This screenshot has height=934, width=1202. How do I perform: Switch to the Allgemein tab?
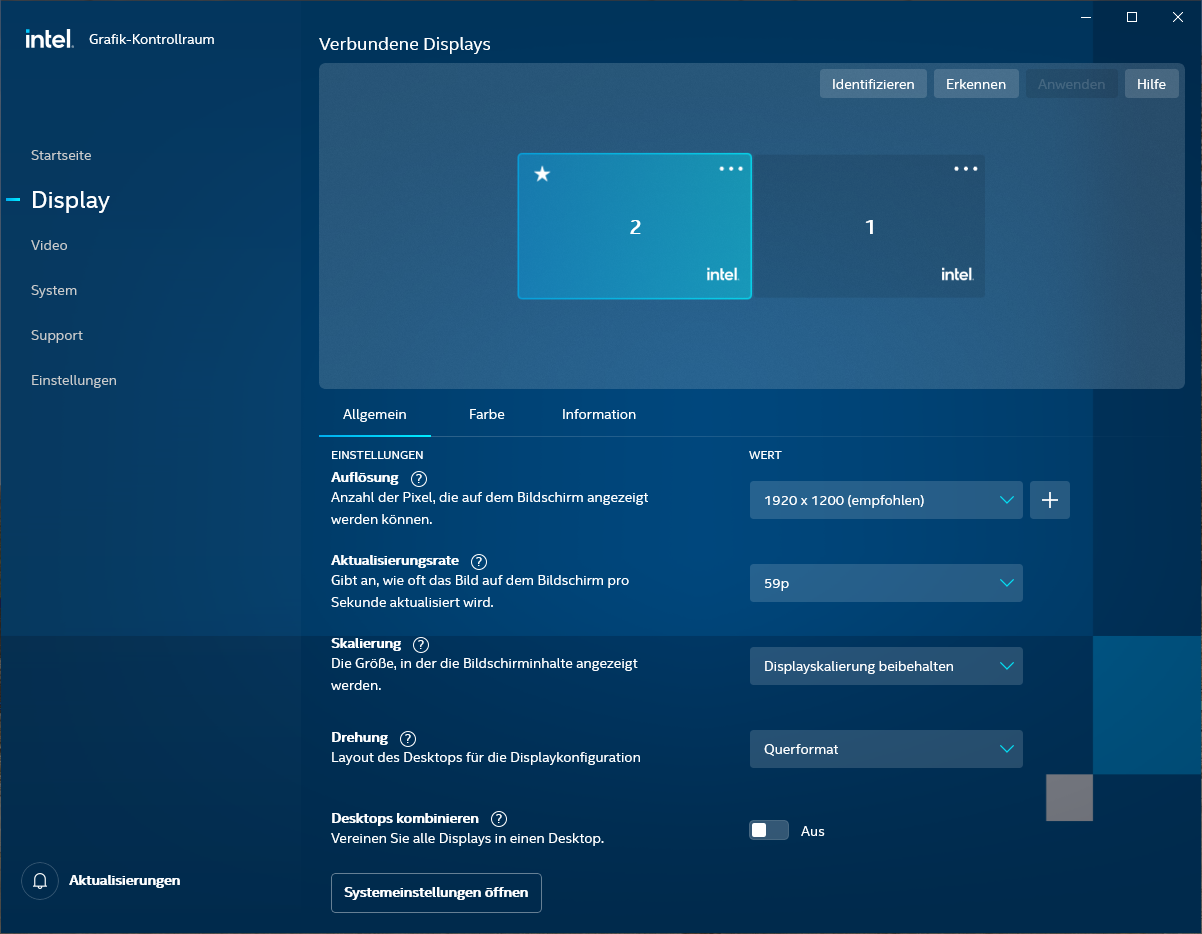[x=375, y=415]
